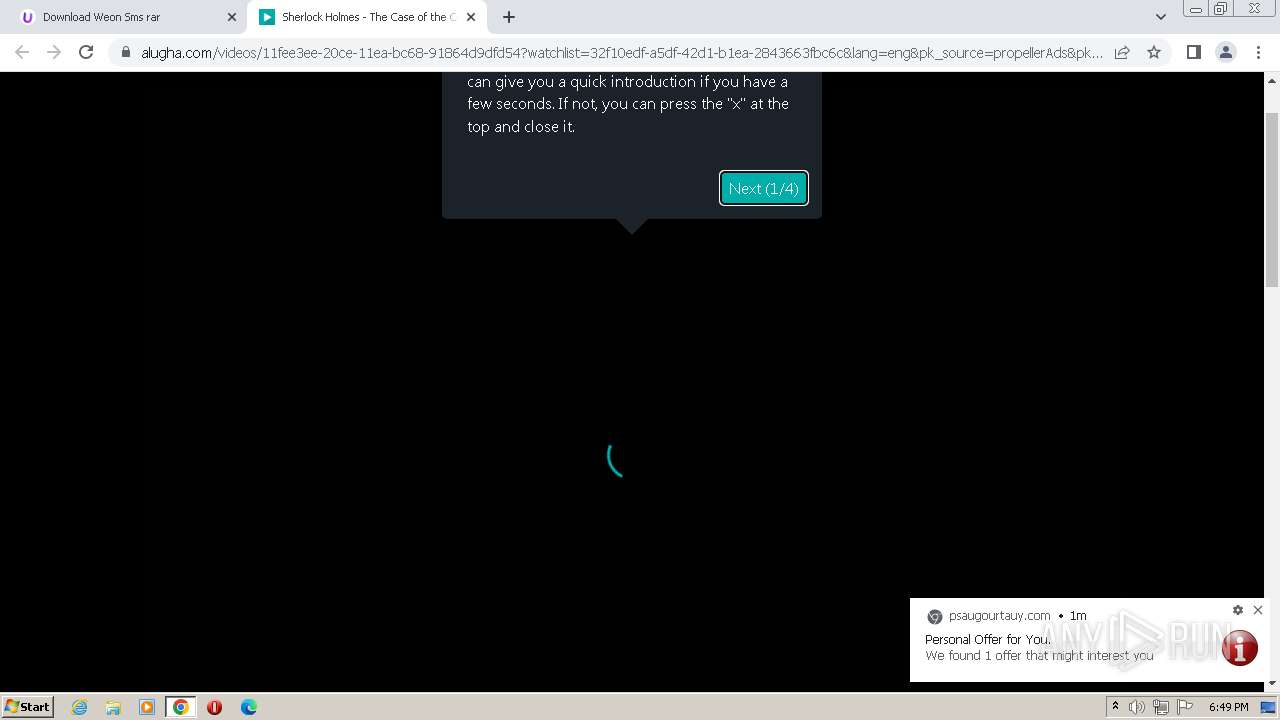The image size is (1280, 720).
Task: Click scrollbar up arrow
Action: [x=1272, y=80]
